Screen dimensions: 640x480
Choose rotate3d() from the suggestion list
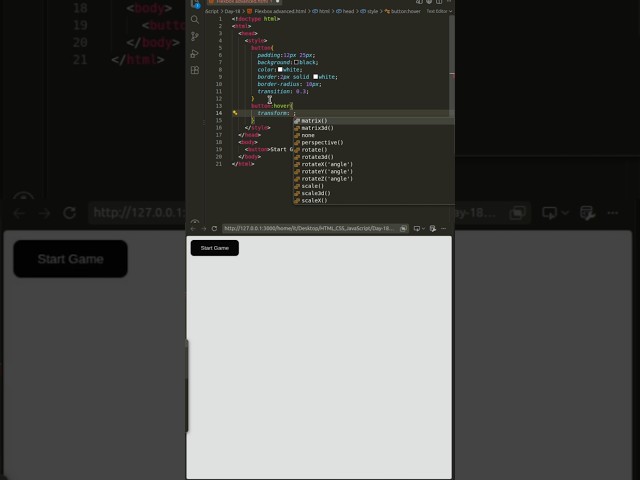point(374,157)
